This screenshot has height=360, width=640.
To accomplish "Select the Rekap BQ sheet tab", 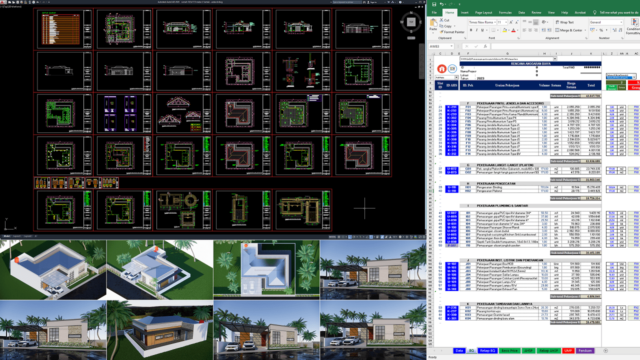I will pyautogui.click(x=487, y=351).
